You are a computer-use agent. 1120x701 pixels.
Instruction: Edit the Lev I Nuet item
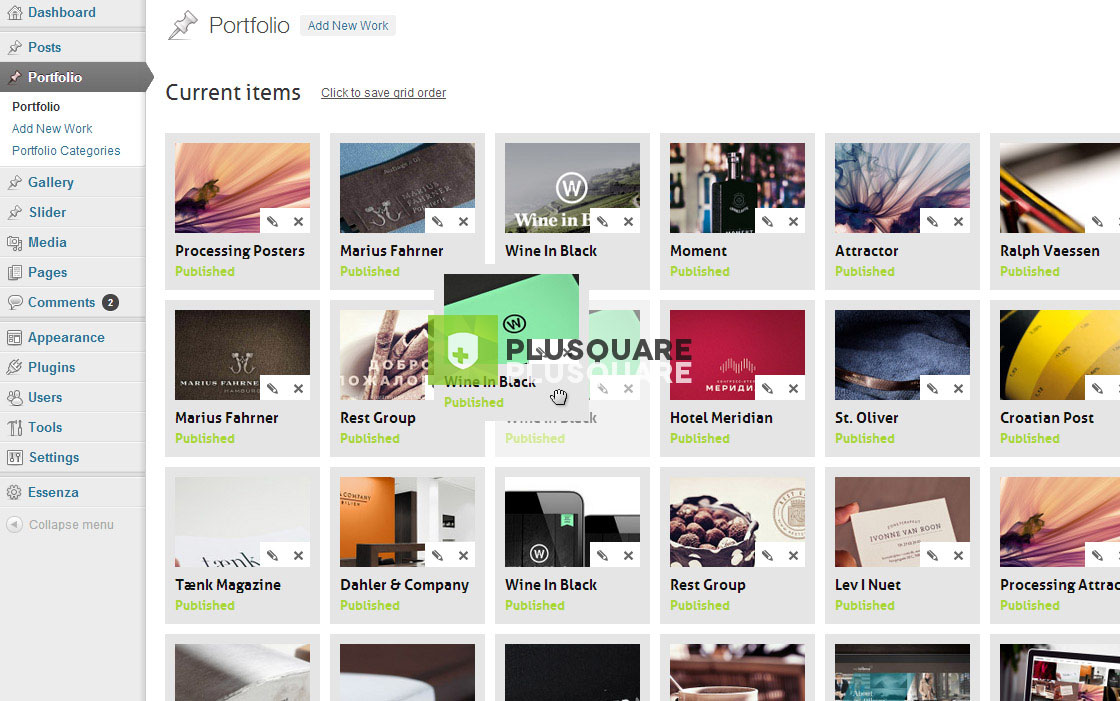[932, 555]
